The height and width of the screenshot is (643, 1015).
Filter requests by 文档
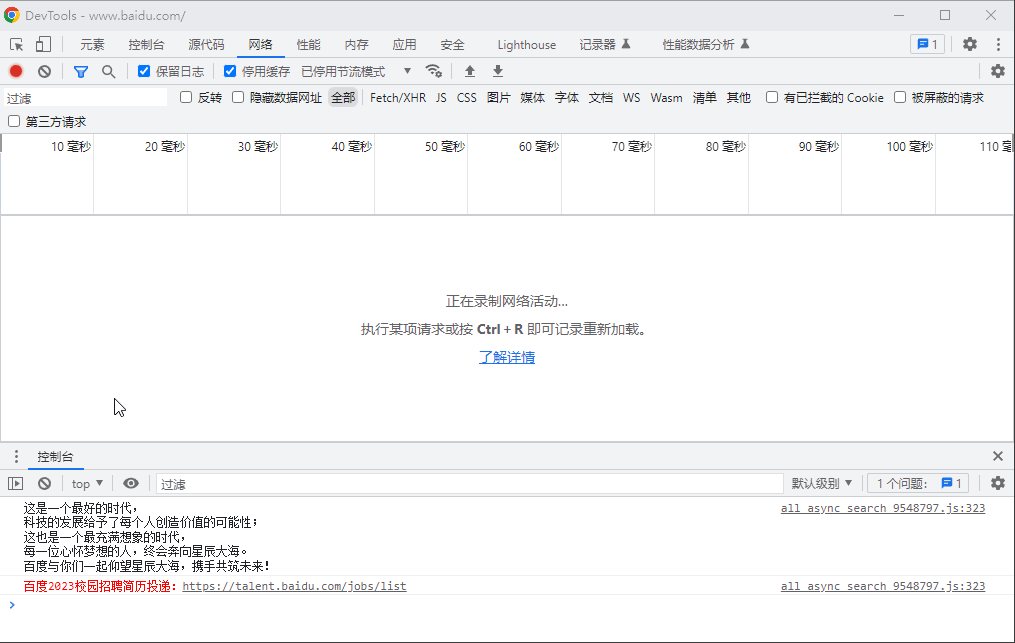point(600,98)
